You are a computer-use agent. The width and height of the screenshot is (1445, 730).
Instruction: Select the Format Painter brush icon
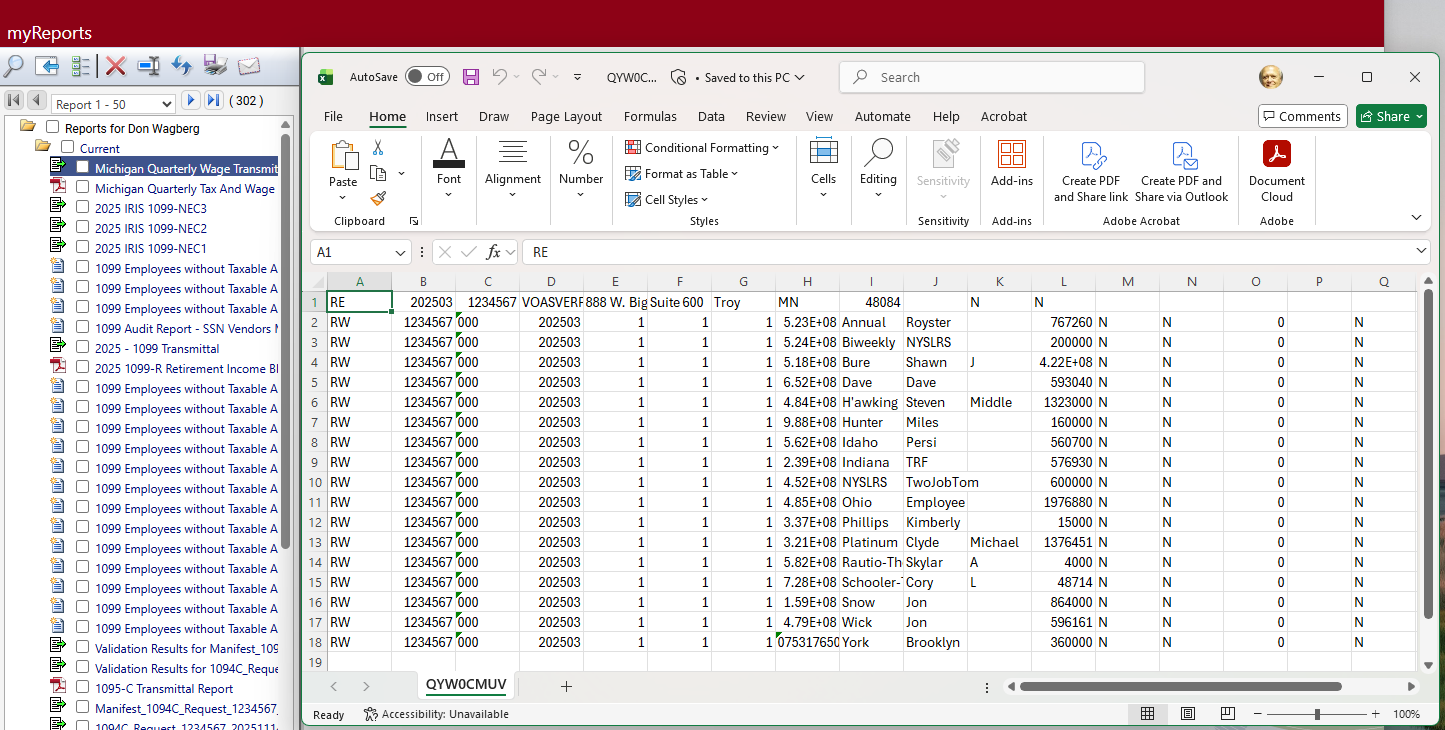(x=378, y=199)
